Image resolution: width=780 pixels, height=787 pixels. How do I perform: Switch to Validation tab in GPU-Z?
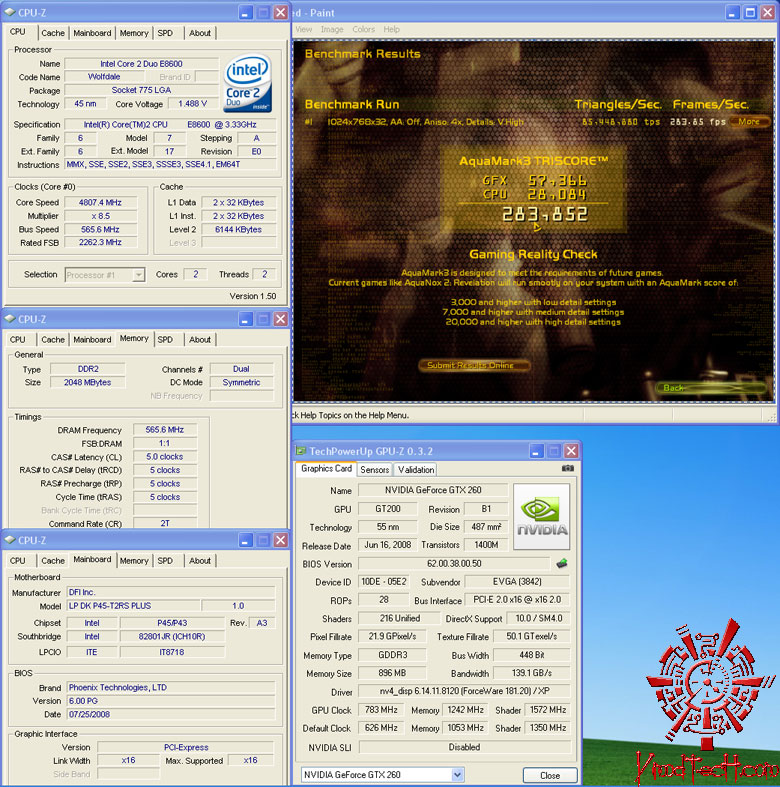tap(416, 470)
